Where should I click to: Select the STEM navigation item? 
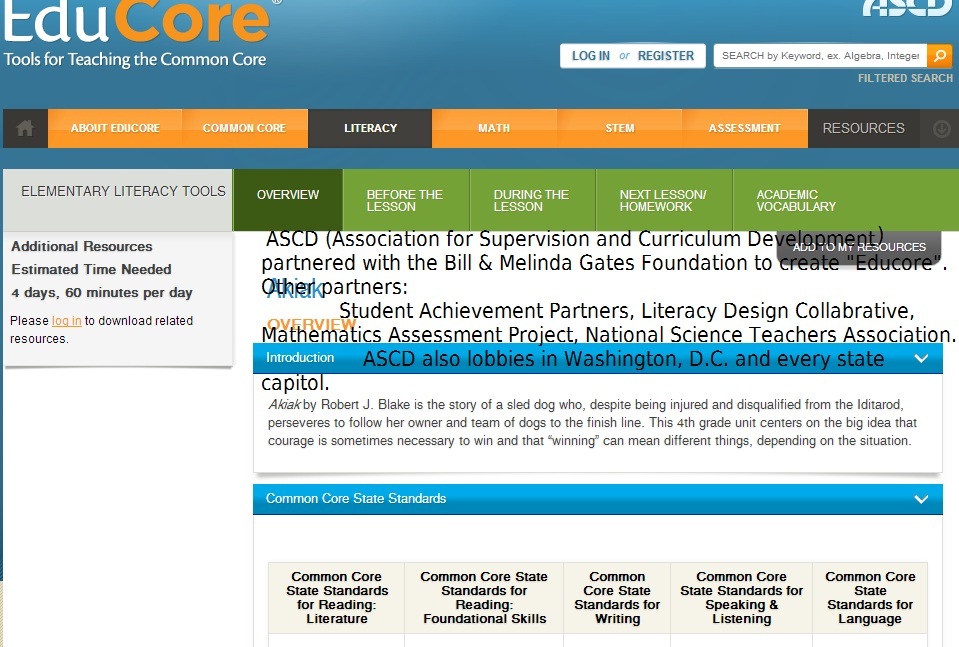point(620,128)
